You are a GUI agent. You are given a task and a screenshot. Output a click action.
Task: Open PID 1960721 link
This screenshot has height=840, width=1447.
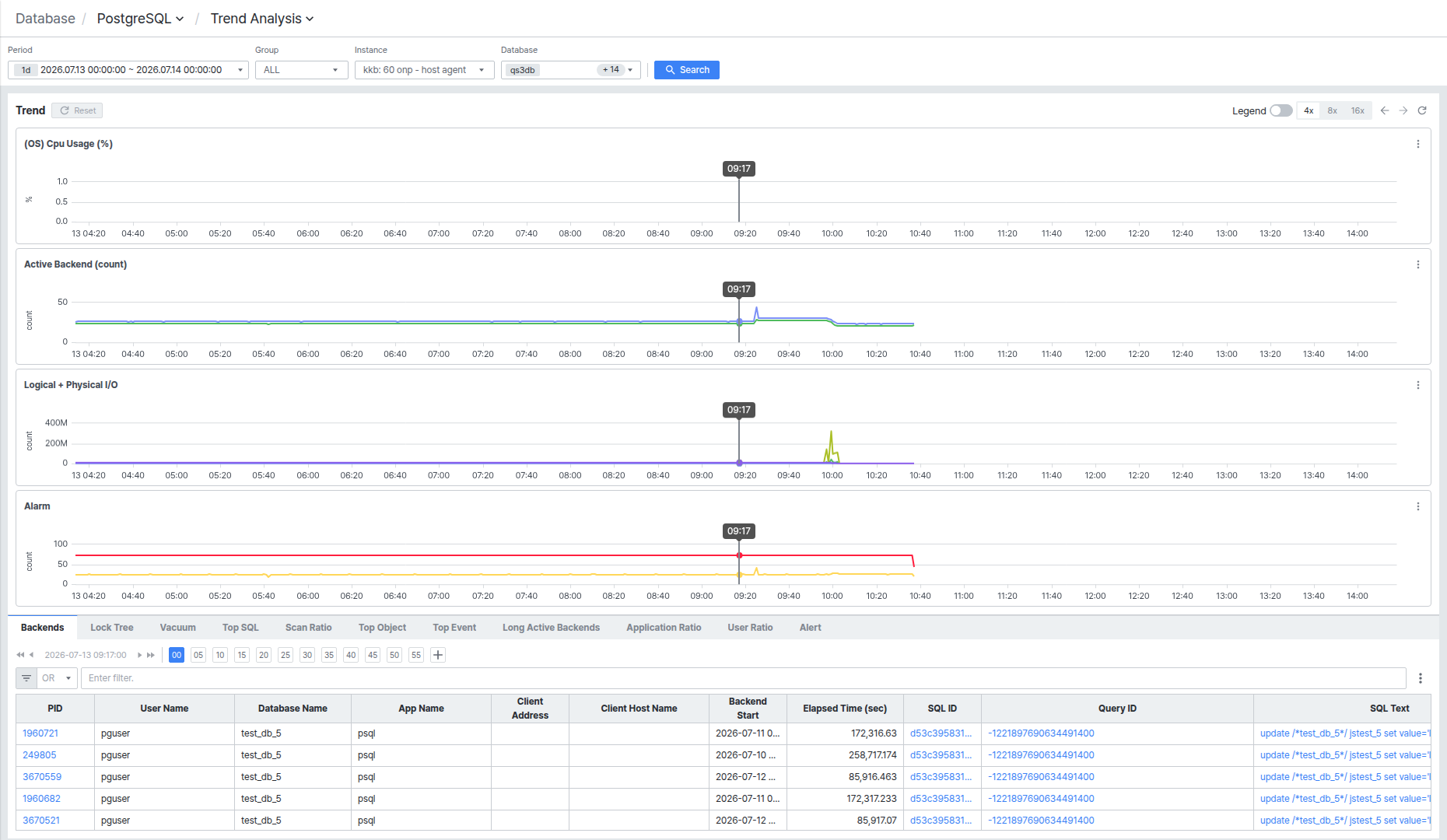click(x=40, y=733)
